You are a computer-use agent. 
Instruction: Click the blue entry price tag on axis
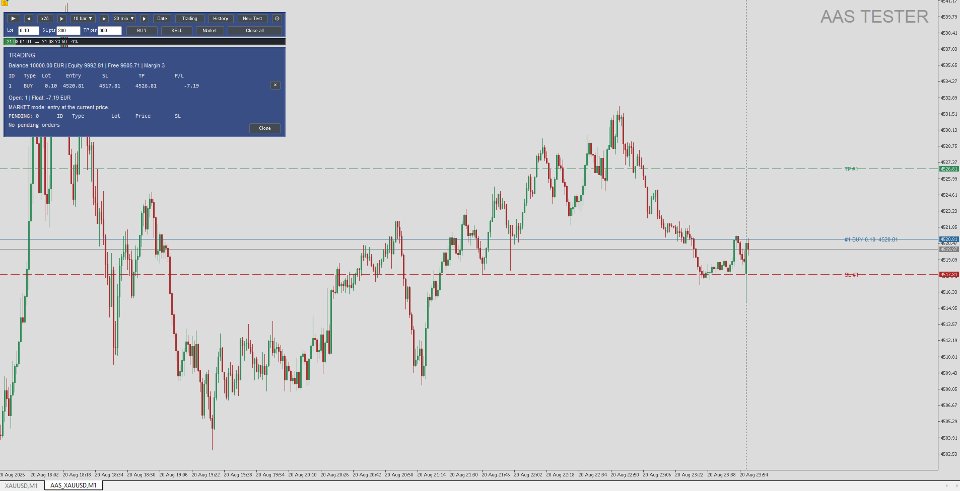(949, 239)
